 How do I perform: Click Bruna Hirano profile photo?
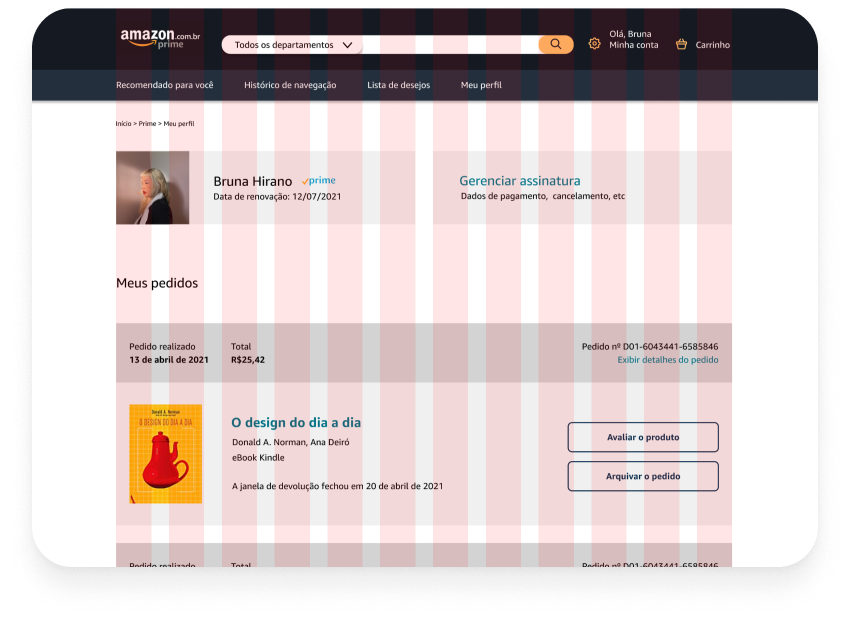pyautogui.click(x=152, y=188)
